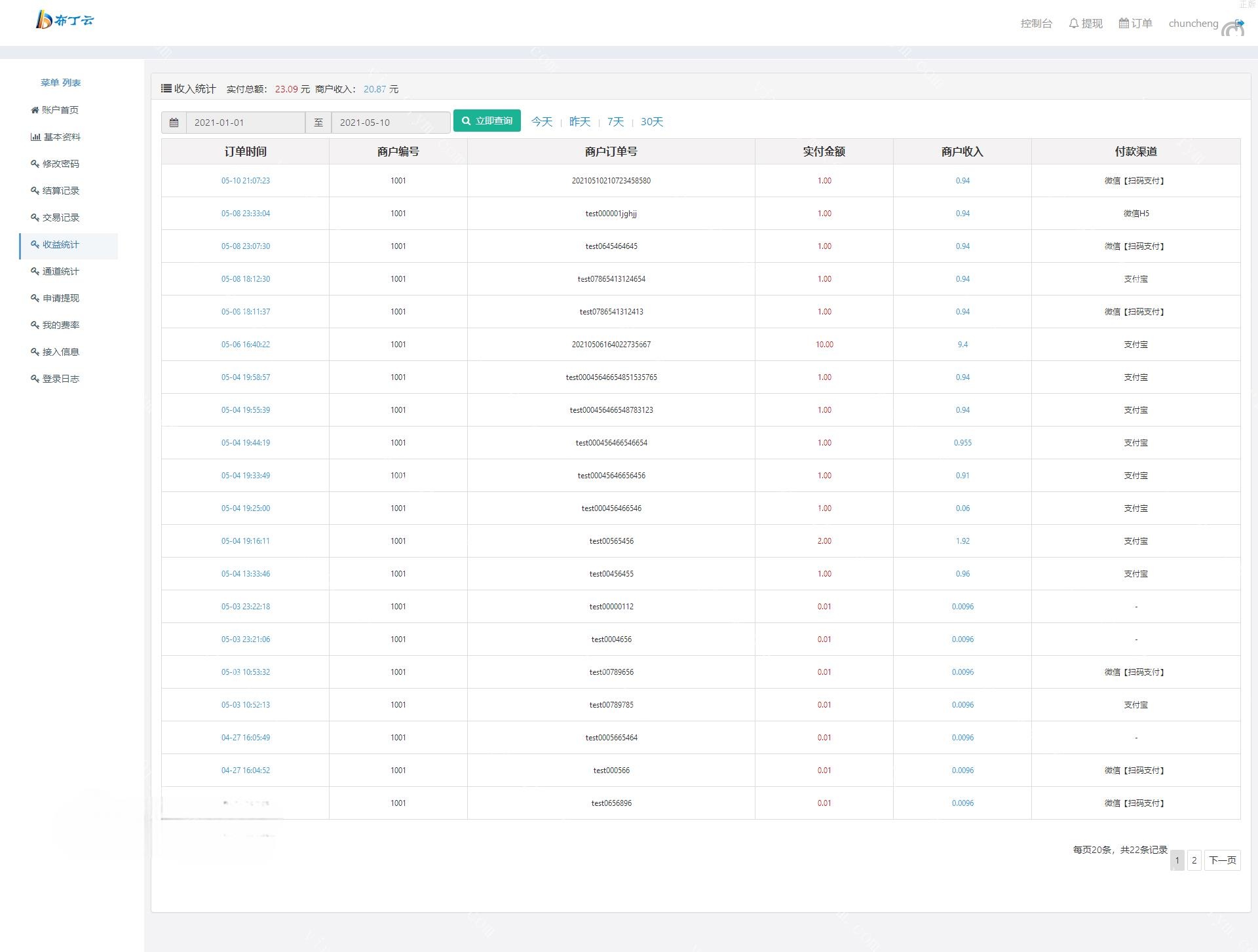Go to the 申请提现 page
The width and height of the screenshot is (1258, 952).
point(55,298)
